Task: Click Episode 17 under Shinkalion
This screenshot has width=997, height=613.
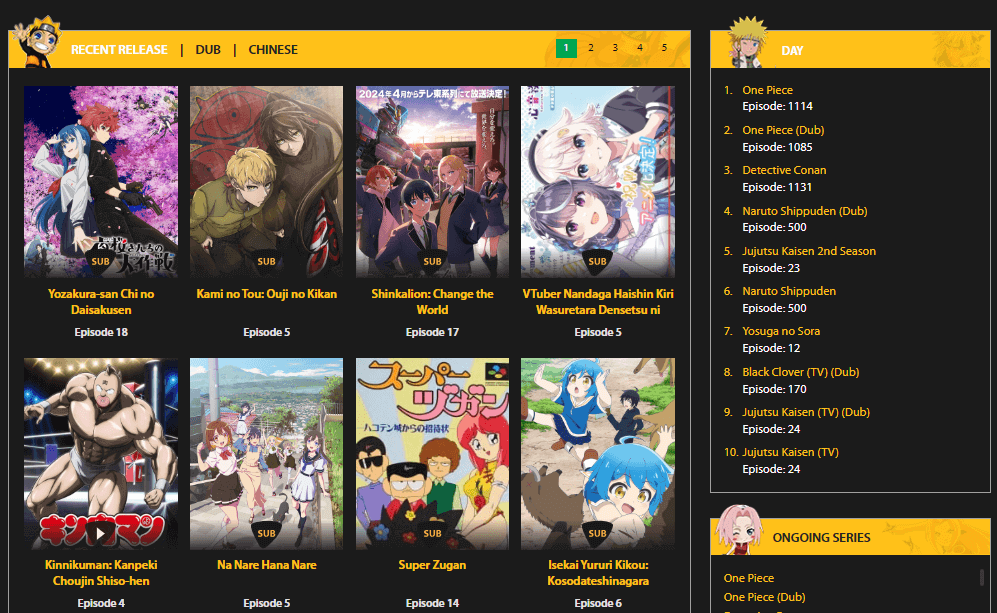Action: point(432,332)
